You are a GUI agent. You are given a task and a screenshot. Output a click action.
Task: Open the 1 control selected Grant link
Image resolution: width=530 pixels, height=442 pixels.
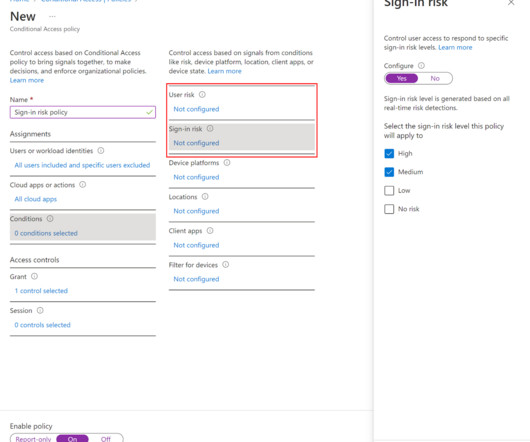tap(41, 291)
